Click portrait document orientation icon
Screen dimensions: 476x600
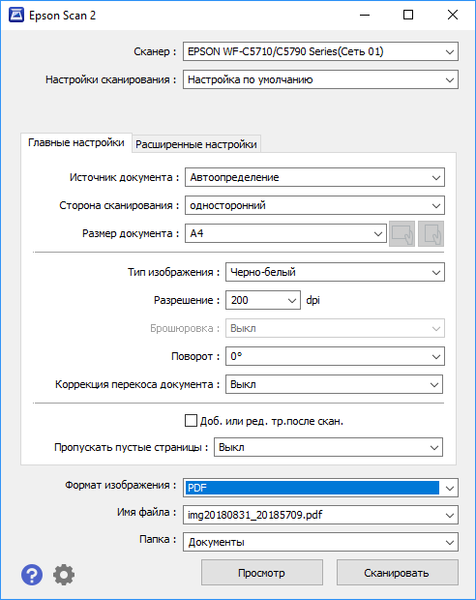431,233
